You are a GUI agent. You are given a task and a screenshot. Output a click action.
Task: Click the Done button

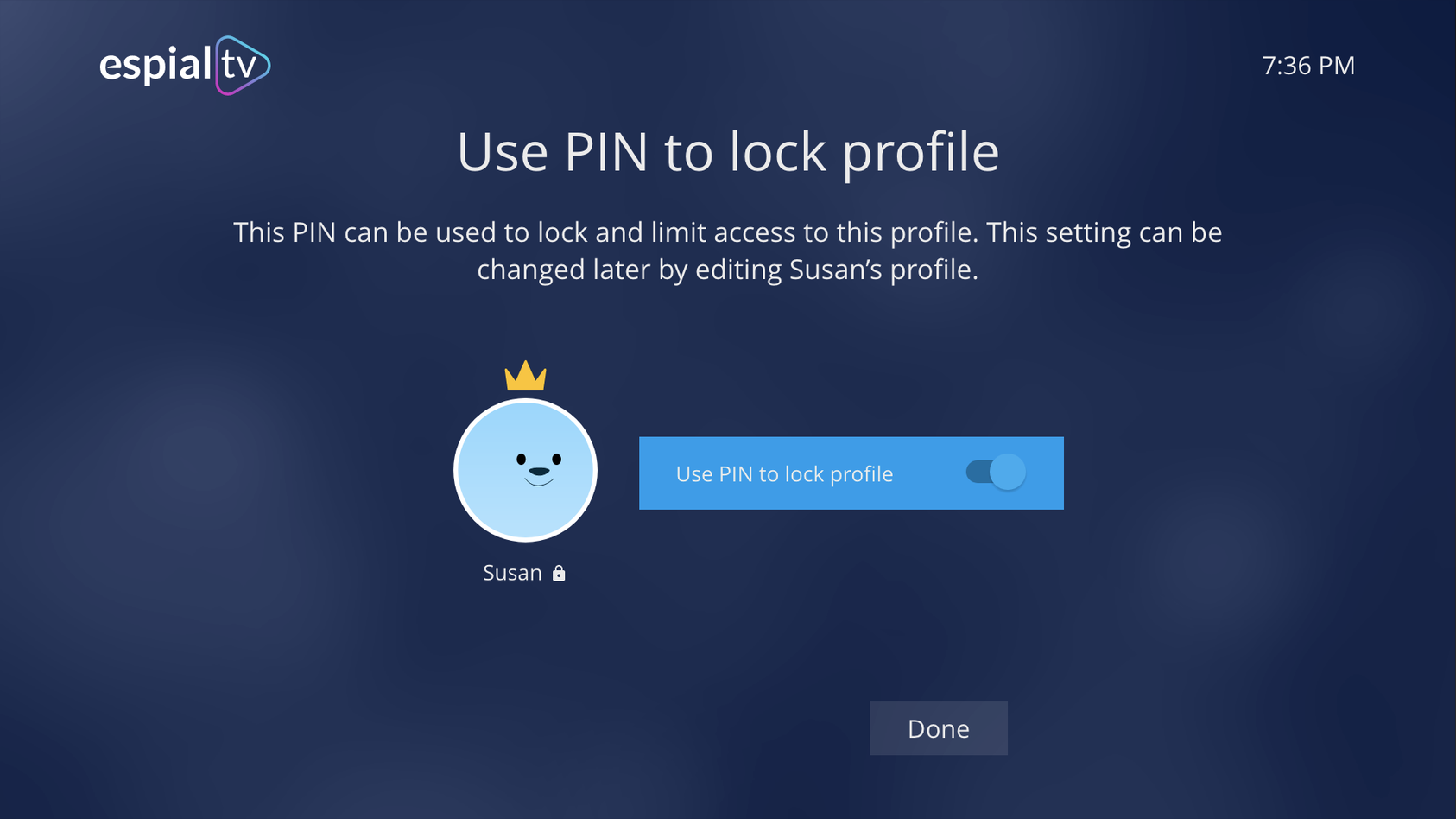point(939,728)
